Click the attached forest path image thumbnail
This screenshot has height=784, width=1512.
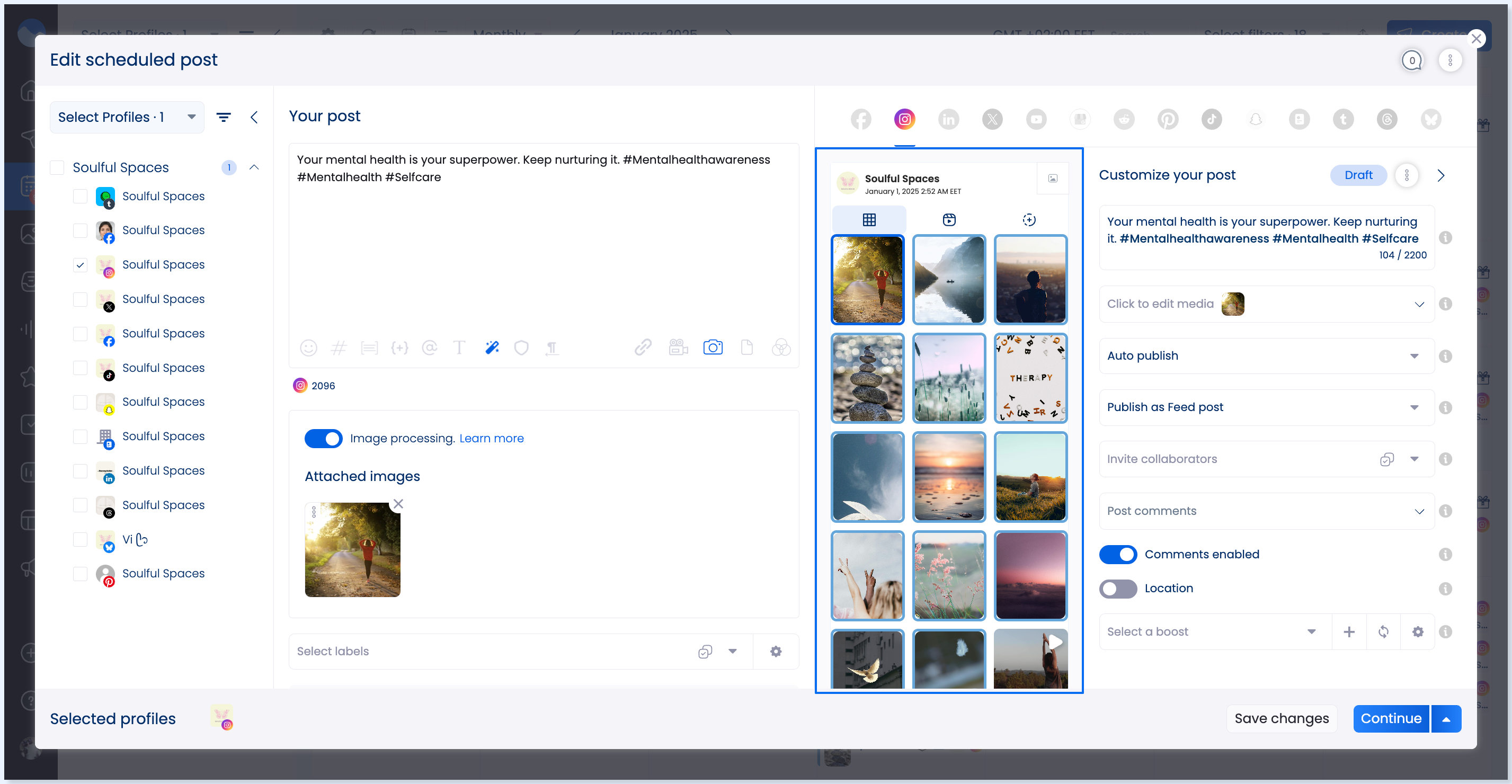pyautogui.click(x=352, y=550)
